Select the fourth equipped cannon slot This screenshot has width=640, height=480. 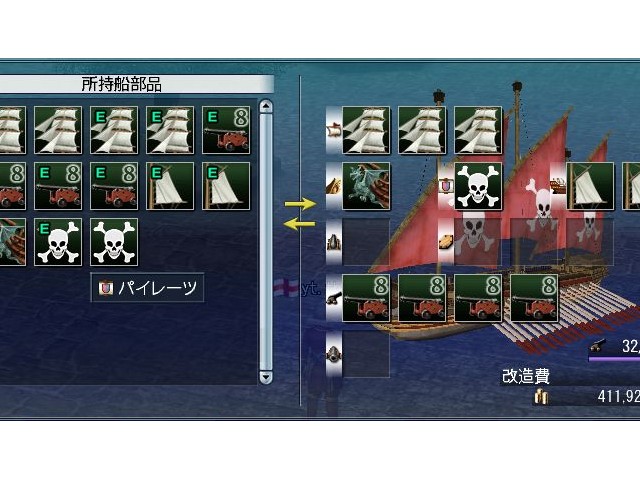tap(534, 298)
